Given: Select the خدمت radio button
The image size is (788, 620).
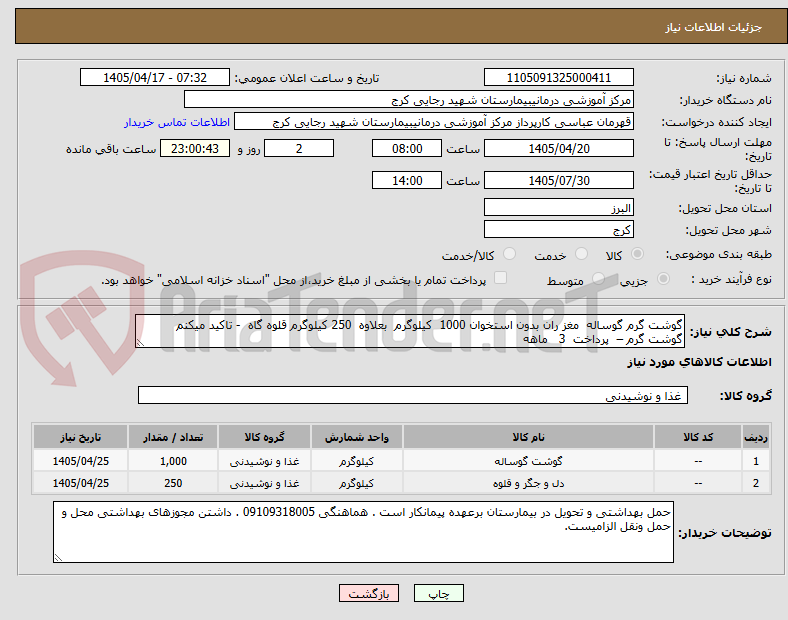Looking at the screenshot, I should tap(581, 254).
